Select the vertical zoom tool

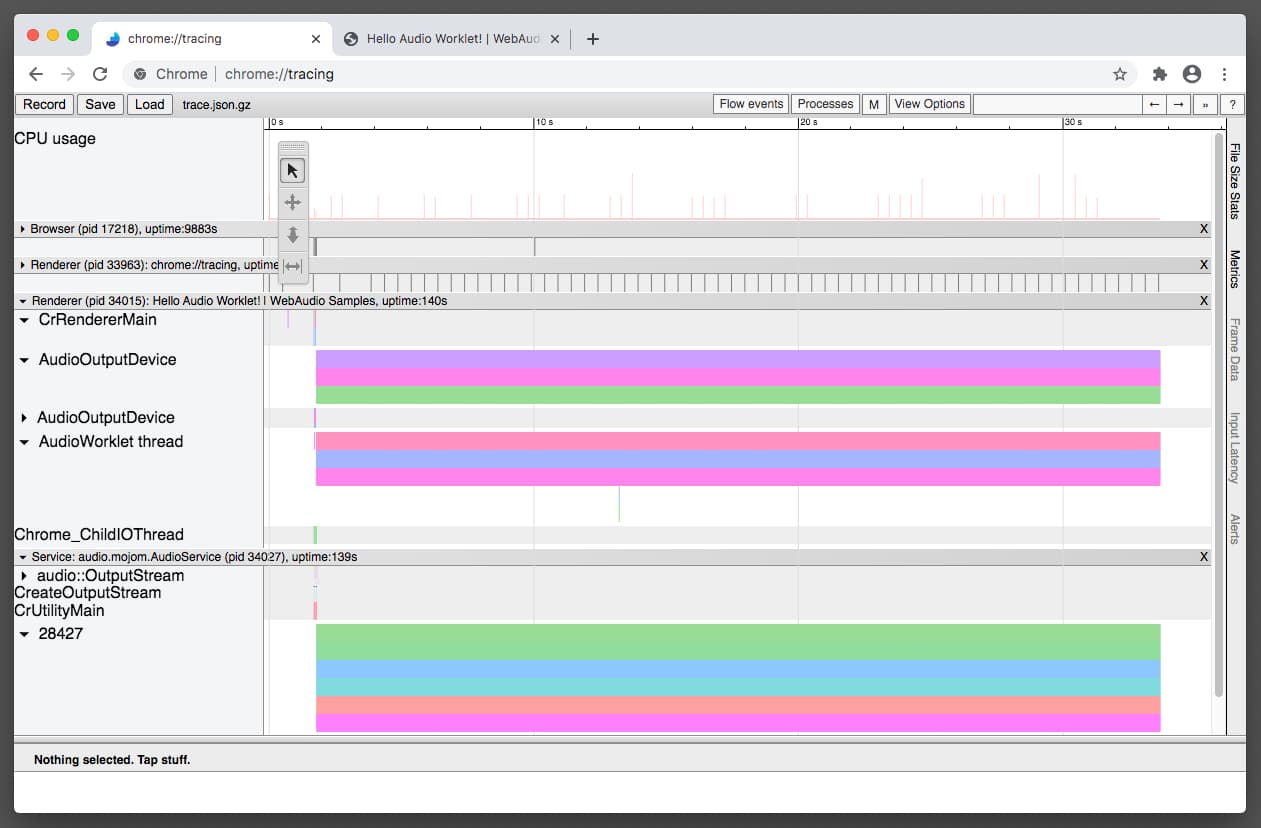click(x=292, y=234)
